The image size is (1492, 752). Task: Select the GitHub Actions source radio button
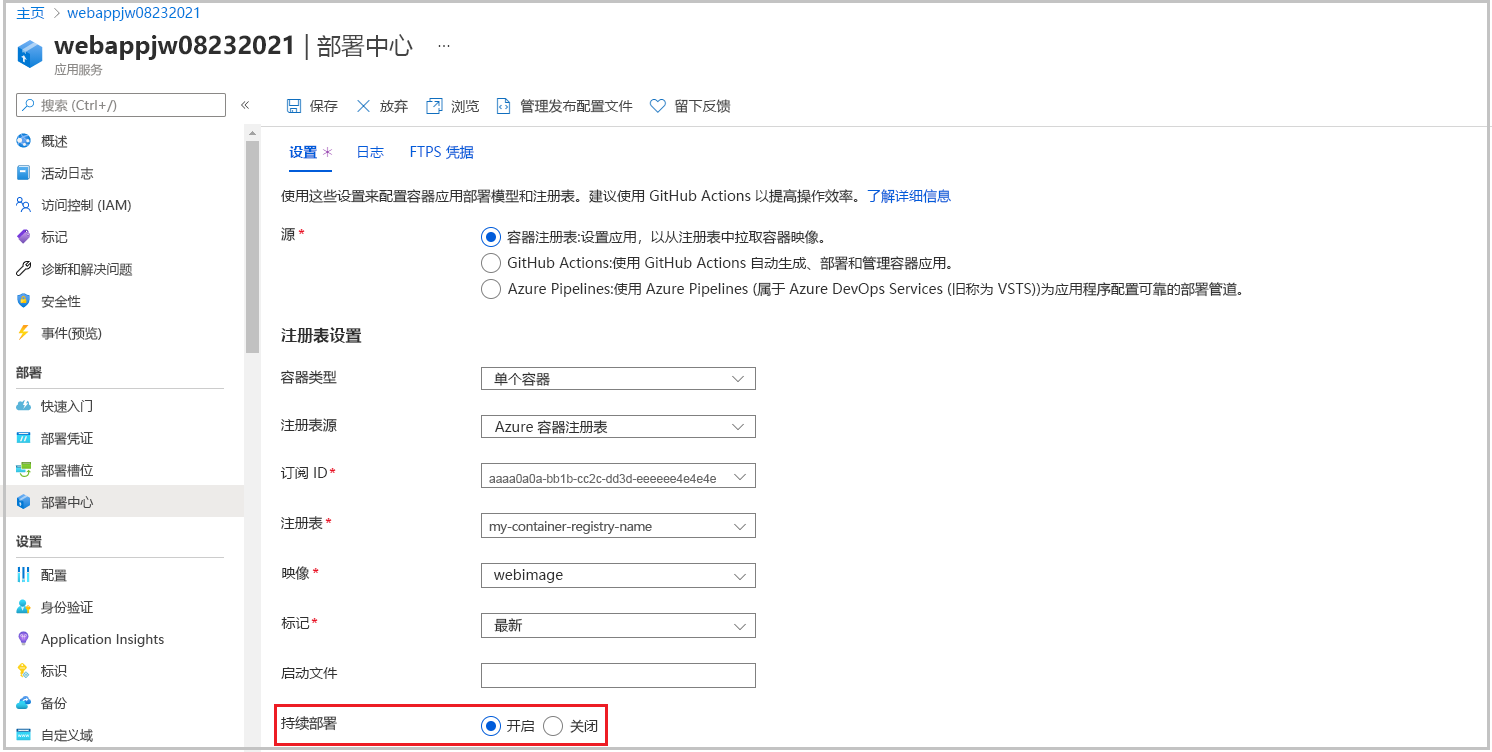click(x=490, y=263)
